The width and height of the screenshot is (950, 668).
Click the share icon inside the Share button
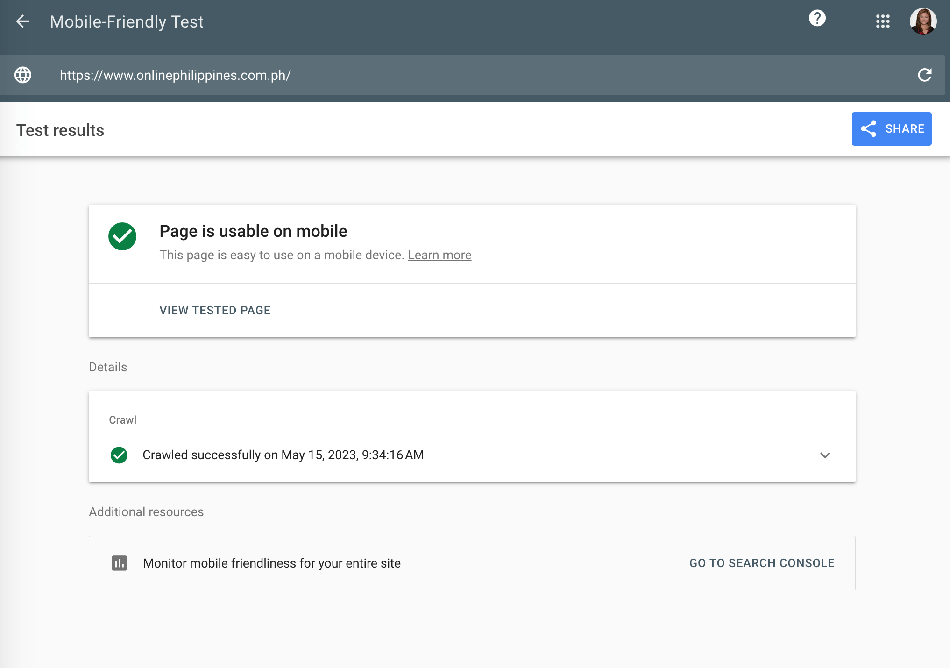point(868,128)
